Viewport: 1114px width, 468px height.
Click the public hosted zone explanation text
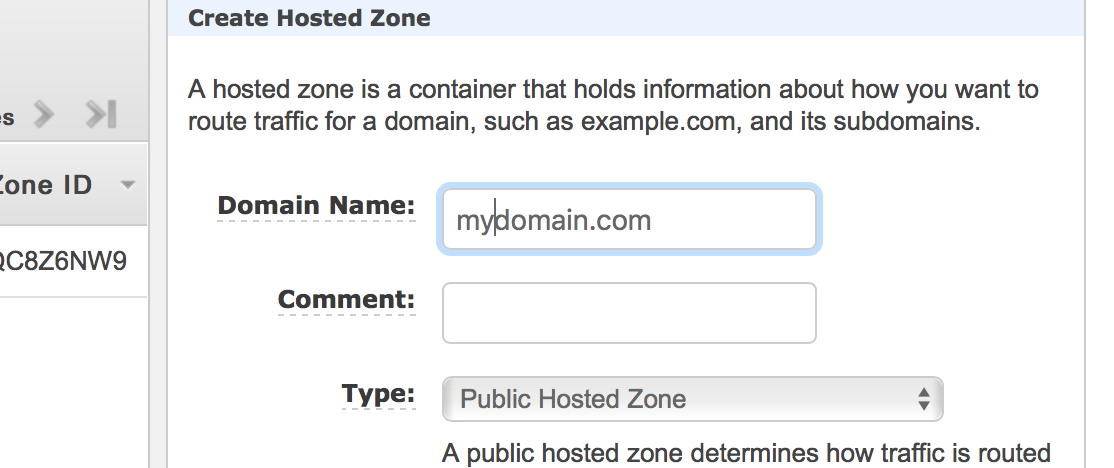pos(746,454)
